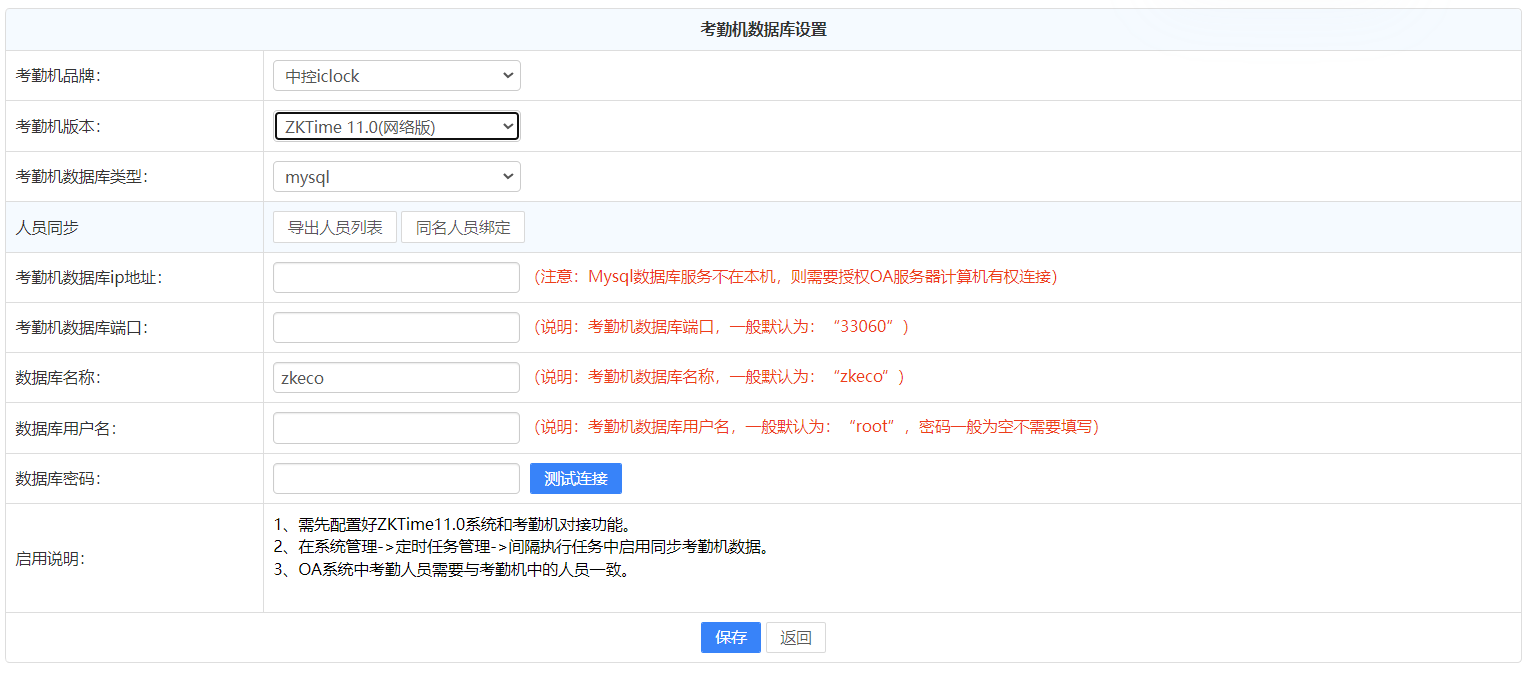Click the red port default 33060 hint

pos(721,327)
